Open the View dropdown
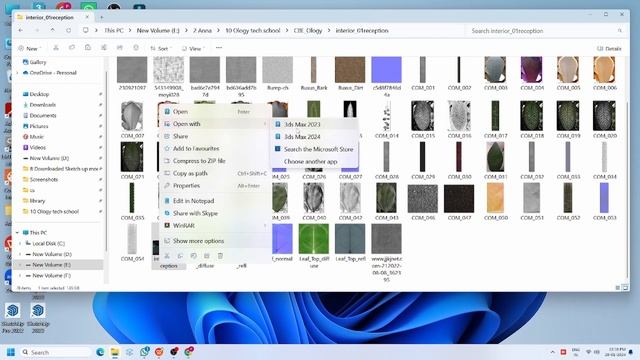The height and width of the screenshot is (360, 640). pyautogui.click(x=192, y=48)
